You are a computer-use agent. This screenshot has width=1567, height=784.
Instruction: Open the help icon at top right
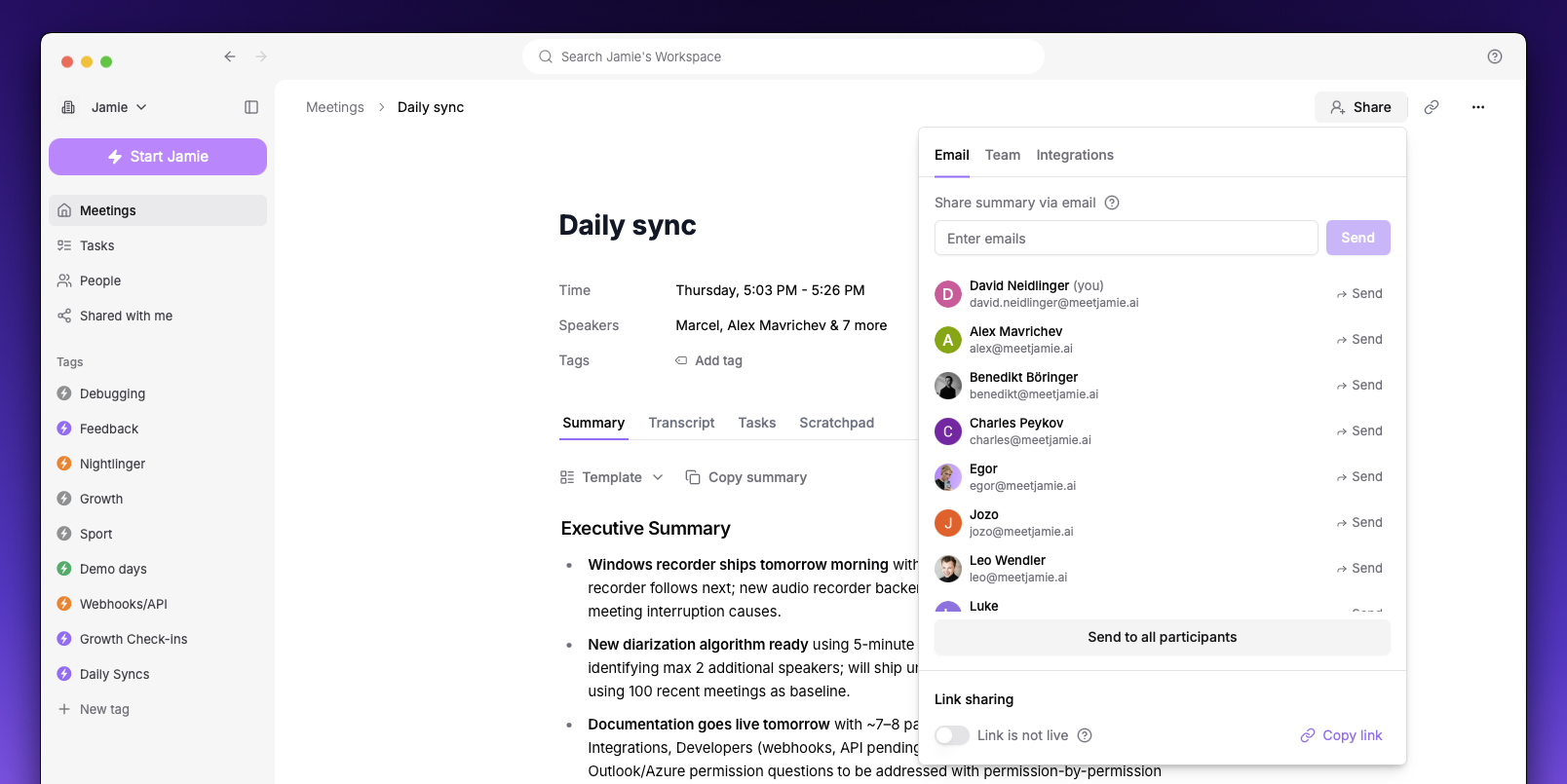coord(1495,56)
